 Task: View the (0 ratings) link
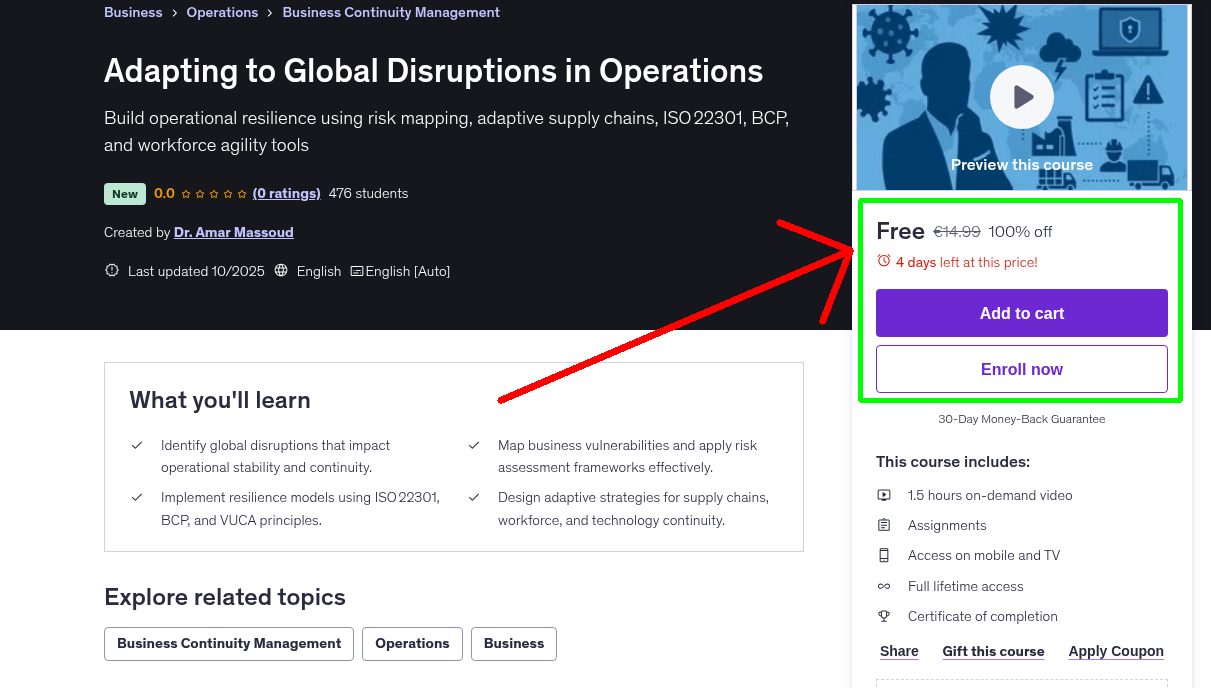(286, 193)
